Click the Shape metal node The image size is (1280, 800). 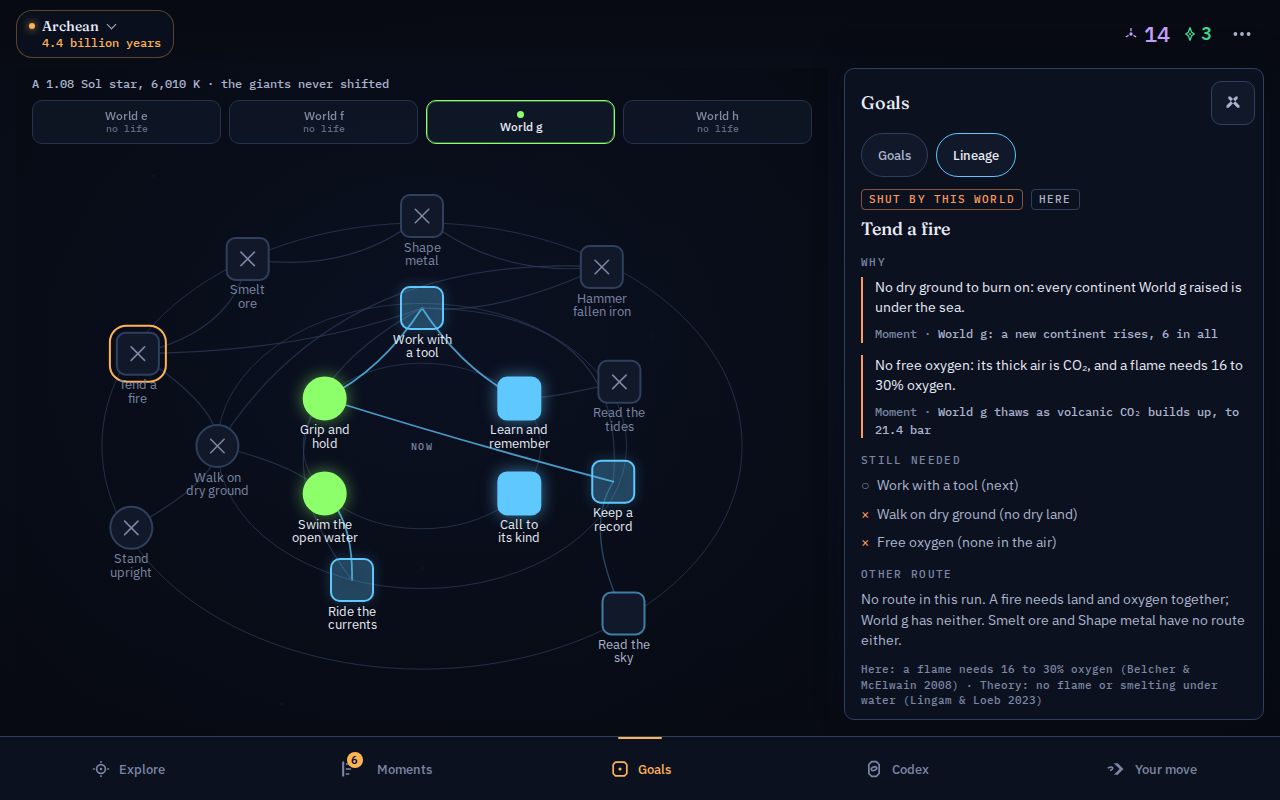click(422, 216)
